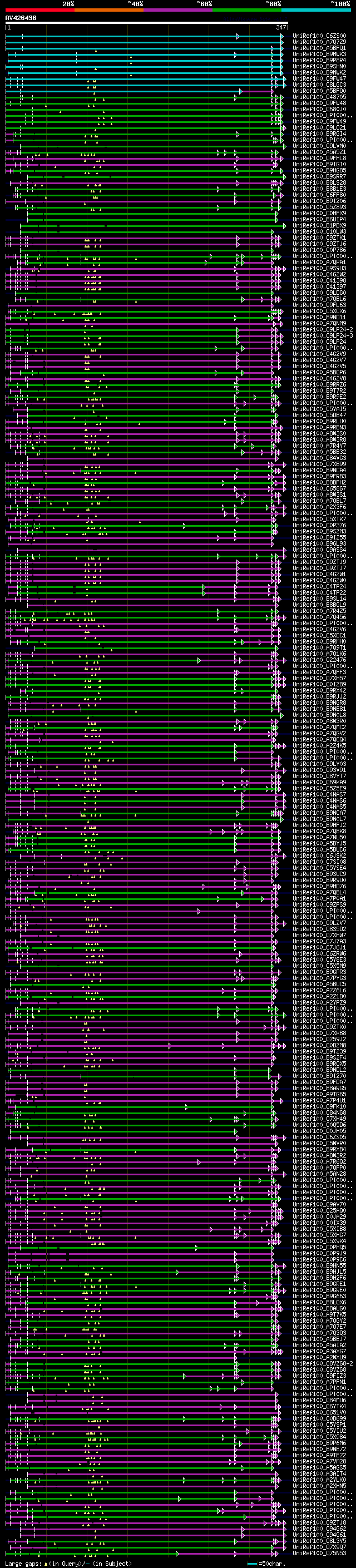Select the UniRef100_A5AIA2 label
Image resolution: width=356 pixels, height=1568 pixels.
[319, 1344]
